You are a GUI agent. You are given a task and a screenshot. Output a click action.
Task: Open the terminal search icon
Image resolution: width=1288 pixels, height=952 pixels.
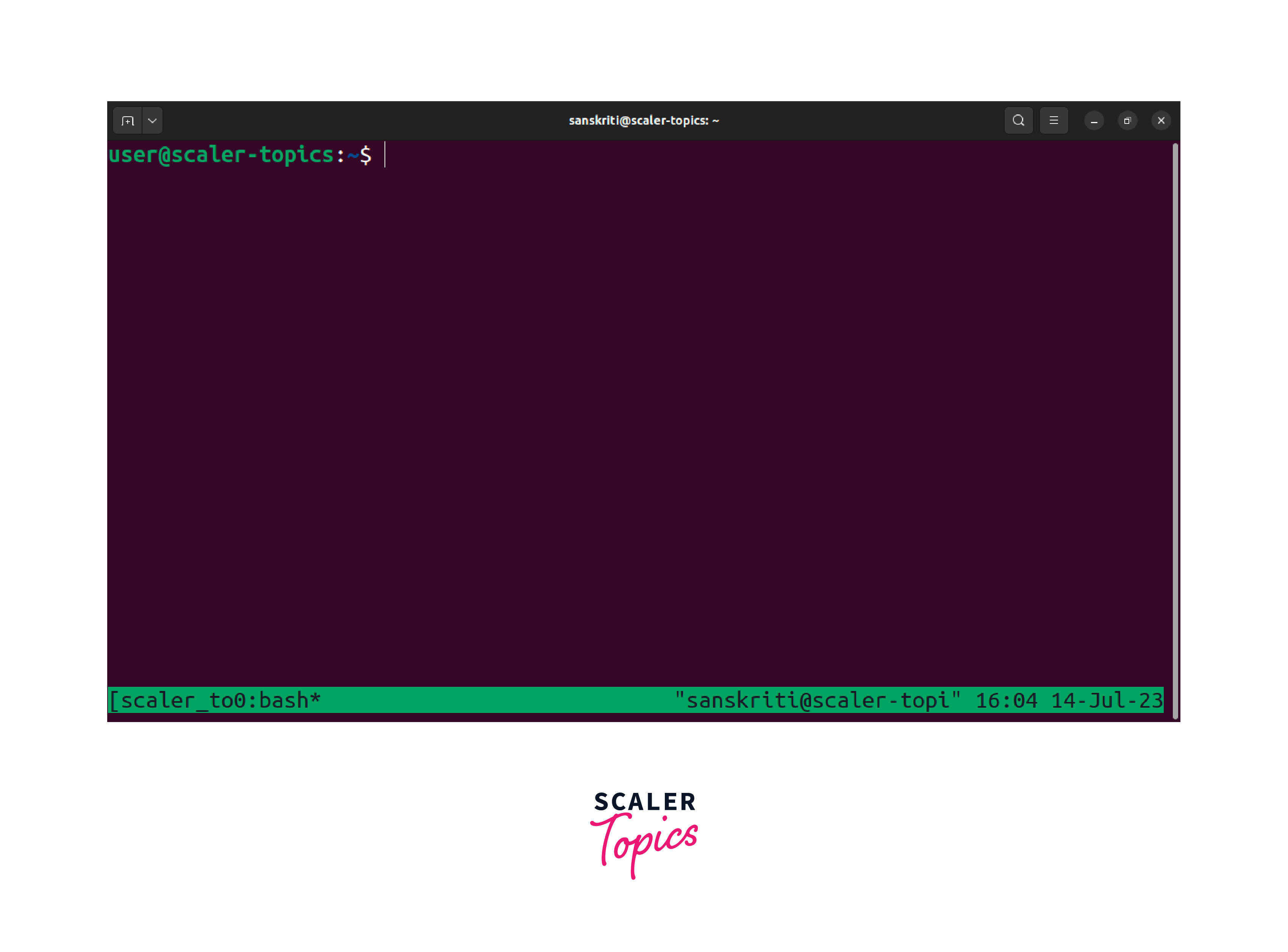(1018, 120)
